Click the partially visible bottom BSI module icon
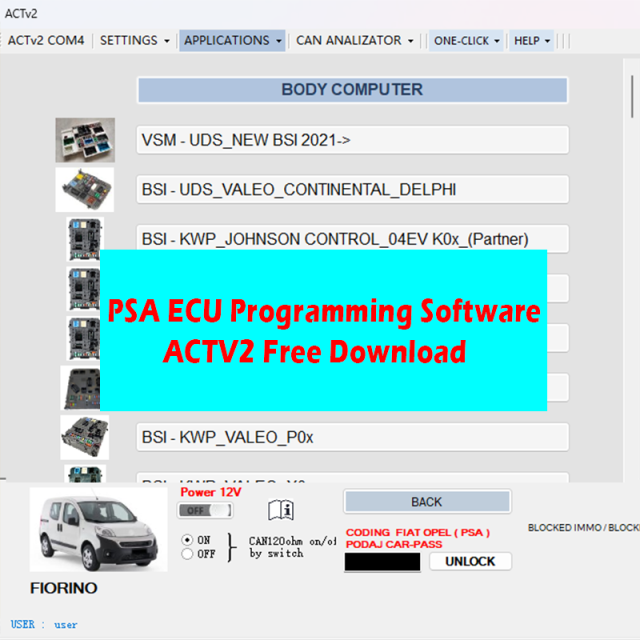Screen dimensions: 640x640 click(x=84, y=474)
